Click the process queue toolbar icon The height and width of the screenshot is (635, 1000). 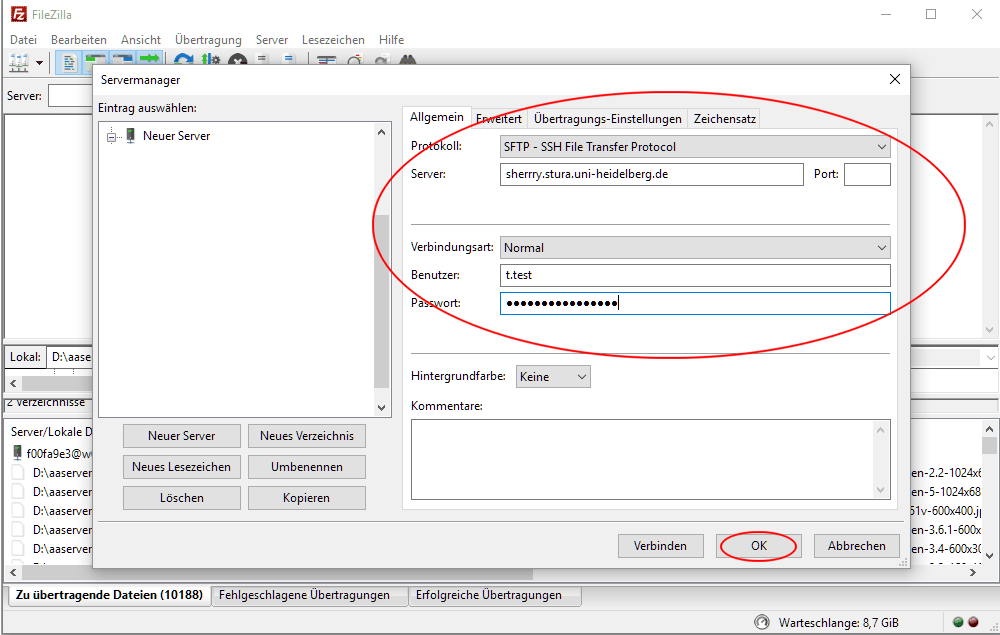210,61
